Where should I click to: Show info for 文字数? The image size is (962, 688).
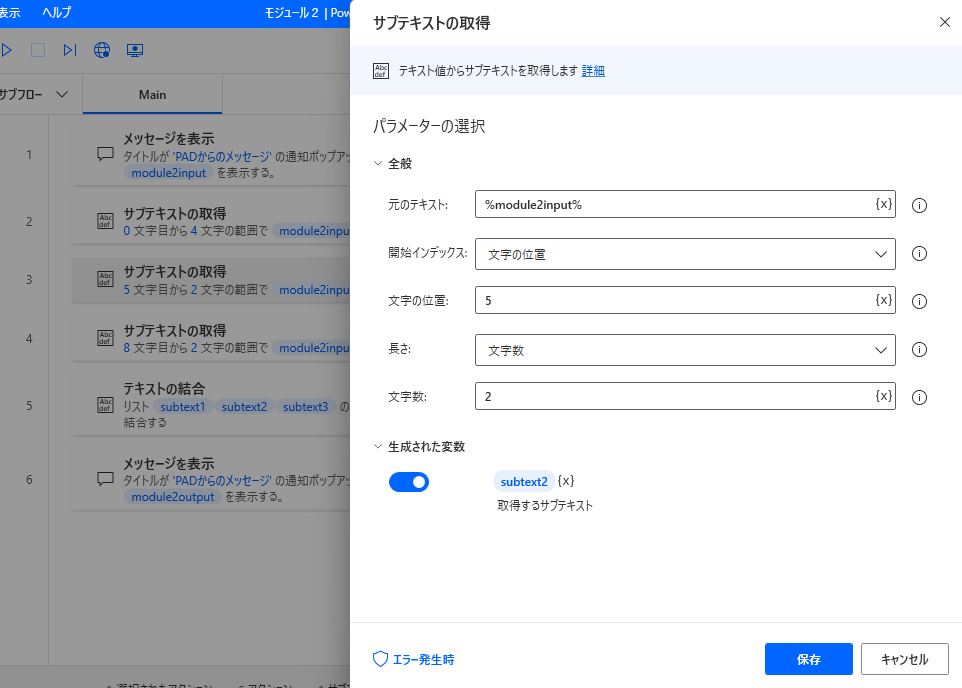919,397
